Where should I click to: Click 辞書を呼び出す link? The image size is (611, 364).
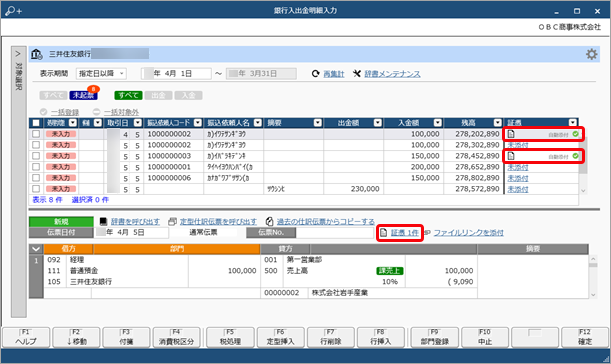(x=135, y=221)
